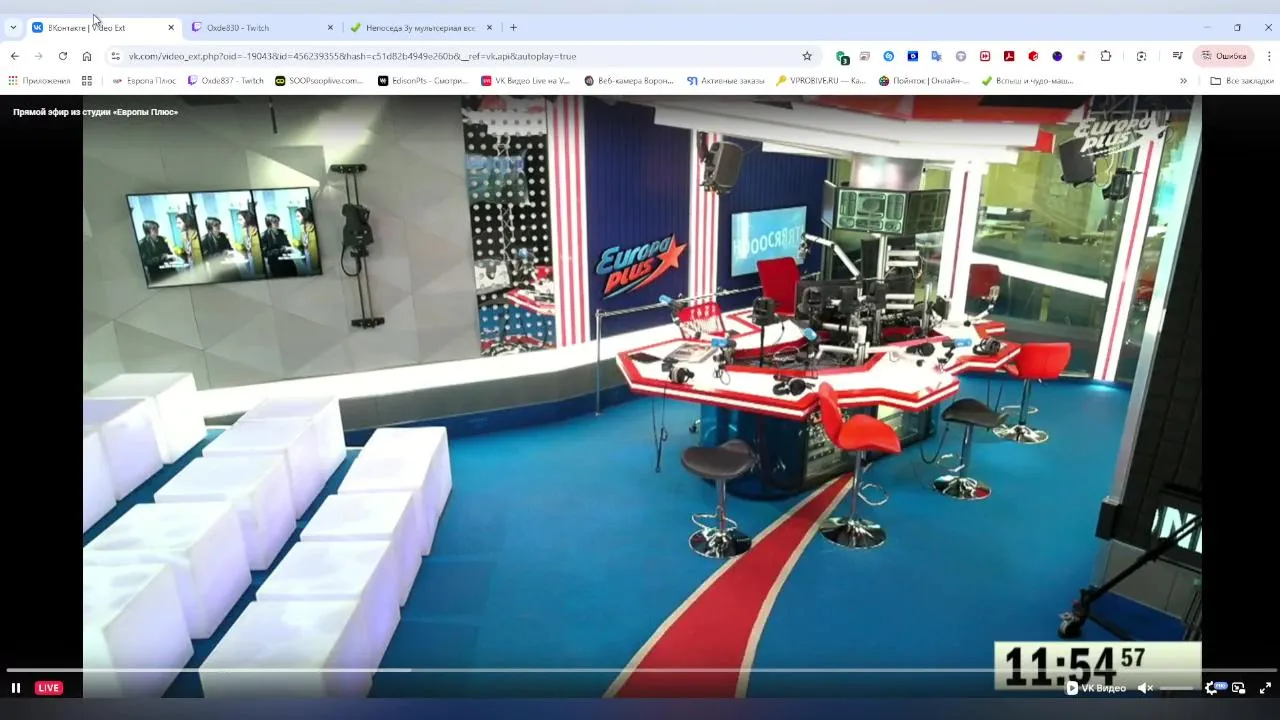Open the SOOPsooplive.com bookmark
Image resolution: width=1280 pixels, height=720 pixels.
point(320,81)
